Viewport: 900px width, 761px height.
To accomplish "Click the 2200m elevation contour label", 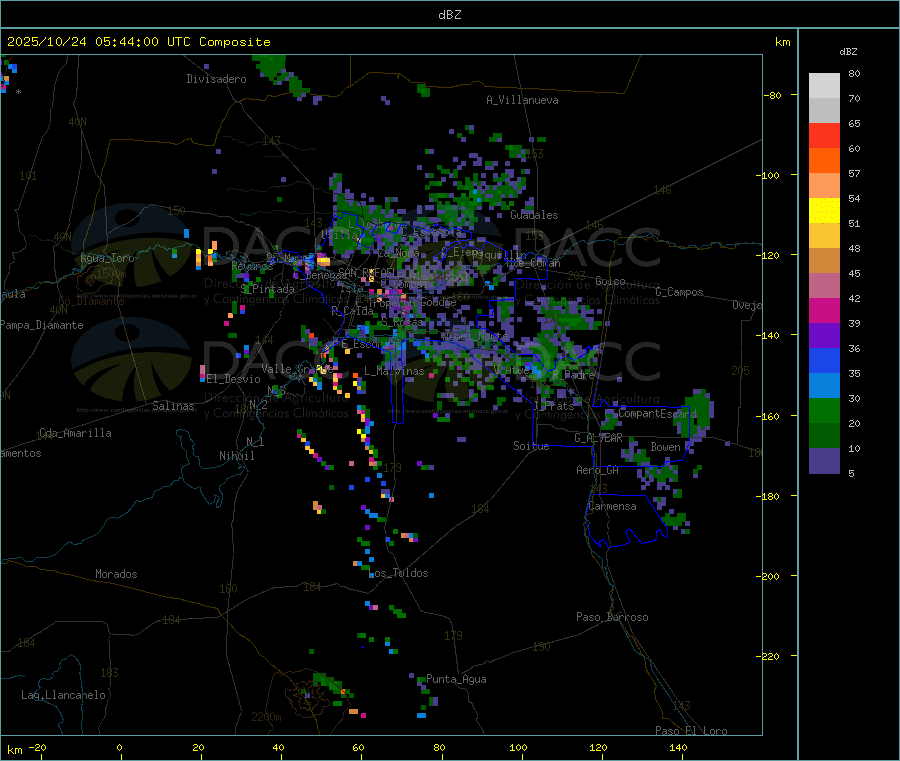I will 266,717.
